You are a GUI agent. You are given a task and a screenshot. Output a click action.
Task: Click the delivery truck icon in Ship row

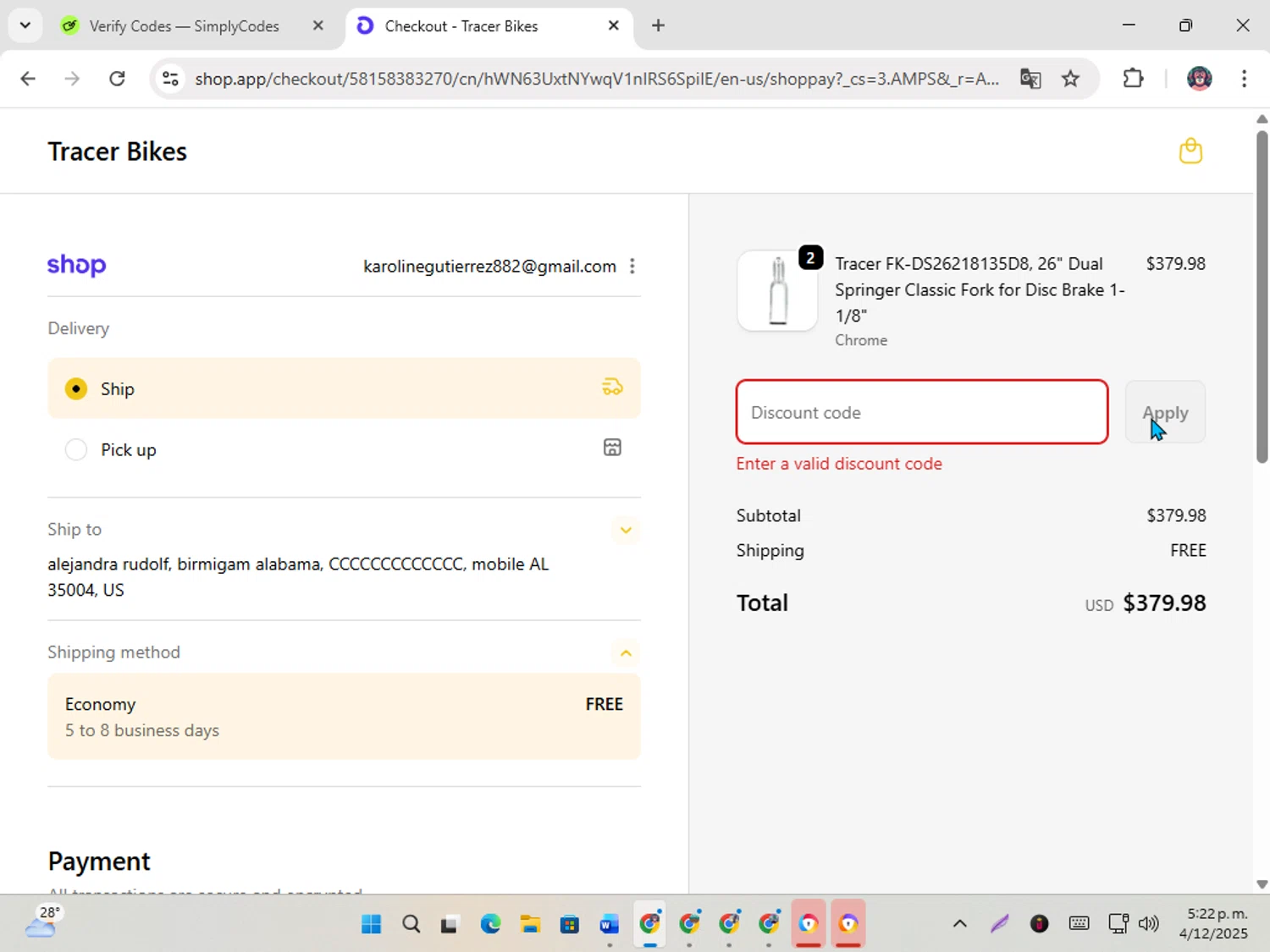(612, 388)
